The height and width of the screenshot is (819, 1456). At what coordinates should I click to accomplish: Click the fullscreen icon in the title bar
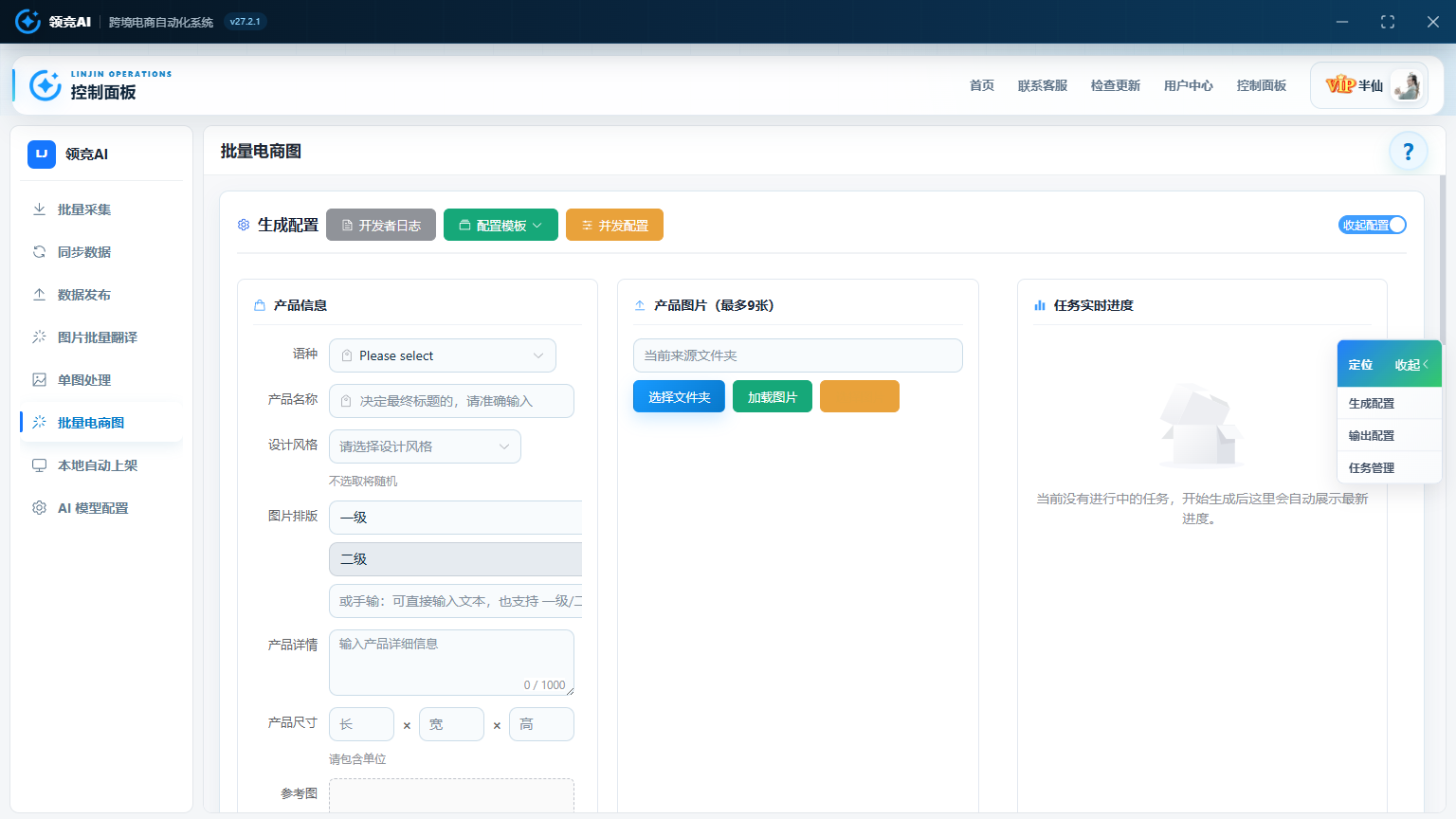tap(1388, 22)
